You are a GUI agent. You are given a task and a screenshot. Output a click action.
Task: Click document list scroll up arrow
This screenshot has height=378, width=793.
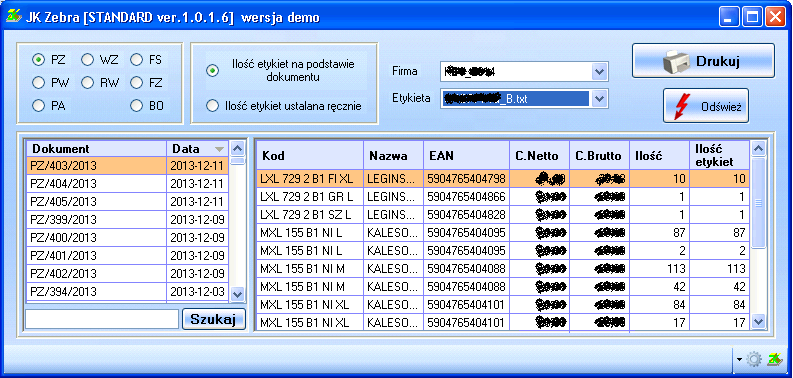tap(237, 148)
